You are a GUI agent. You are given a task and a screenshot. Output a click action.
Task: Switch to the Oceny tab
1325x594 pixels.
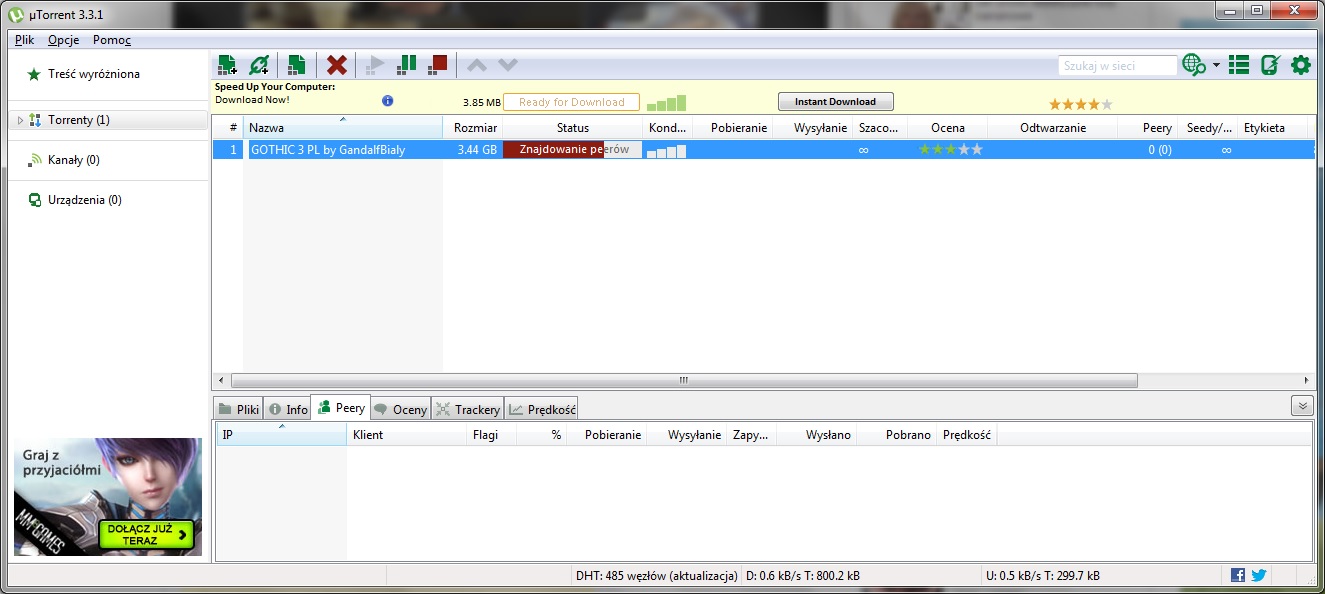coord(401,409)
